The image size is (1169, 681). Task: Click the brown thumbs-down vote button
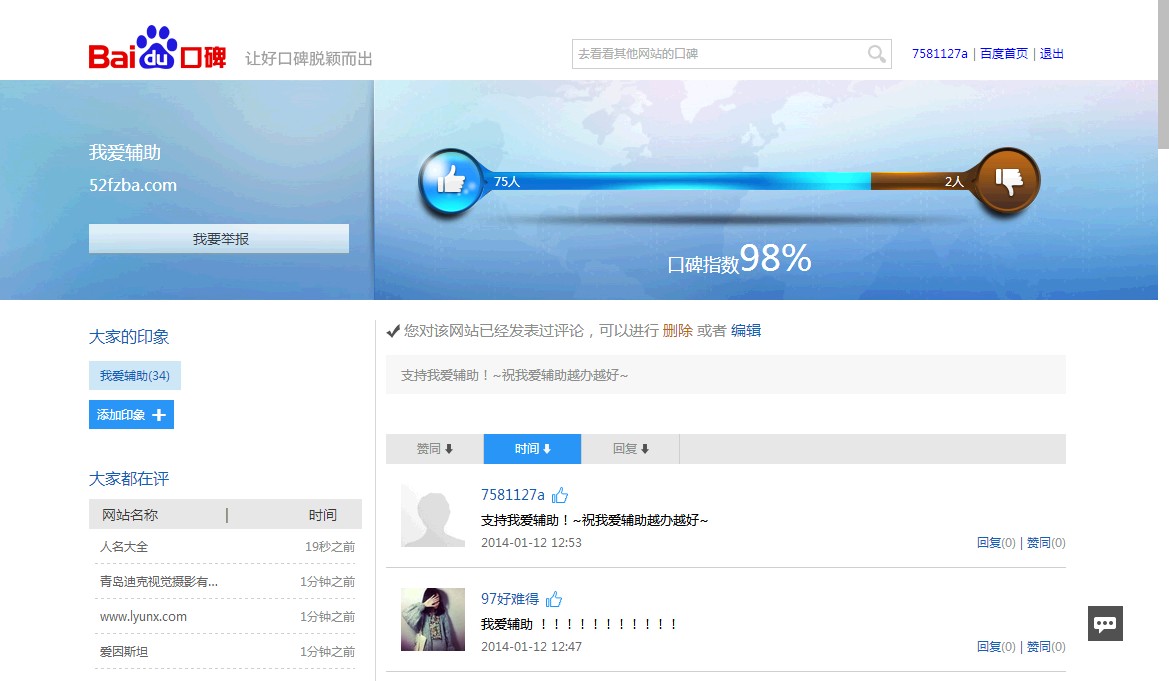click(x=1008, y=181)
